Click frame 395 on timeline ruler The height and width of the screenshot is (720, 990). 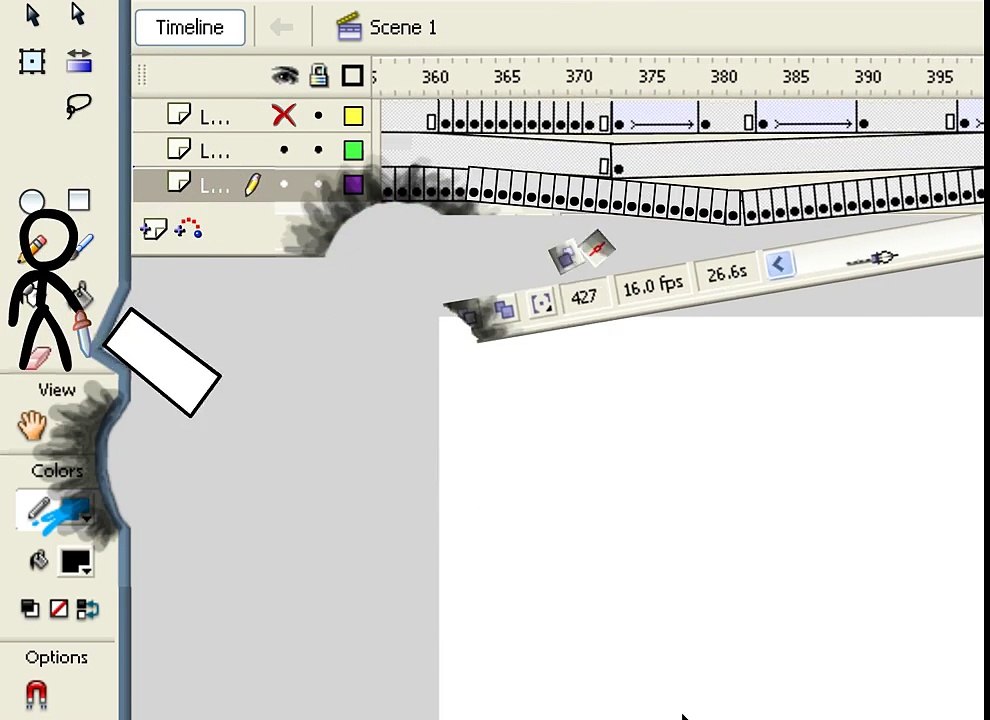(939, 76)
